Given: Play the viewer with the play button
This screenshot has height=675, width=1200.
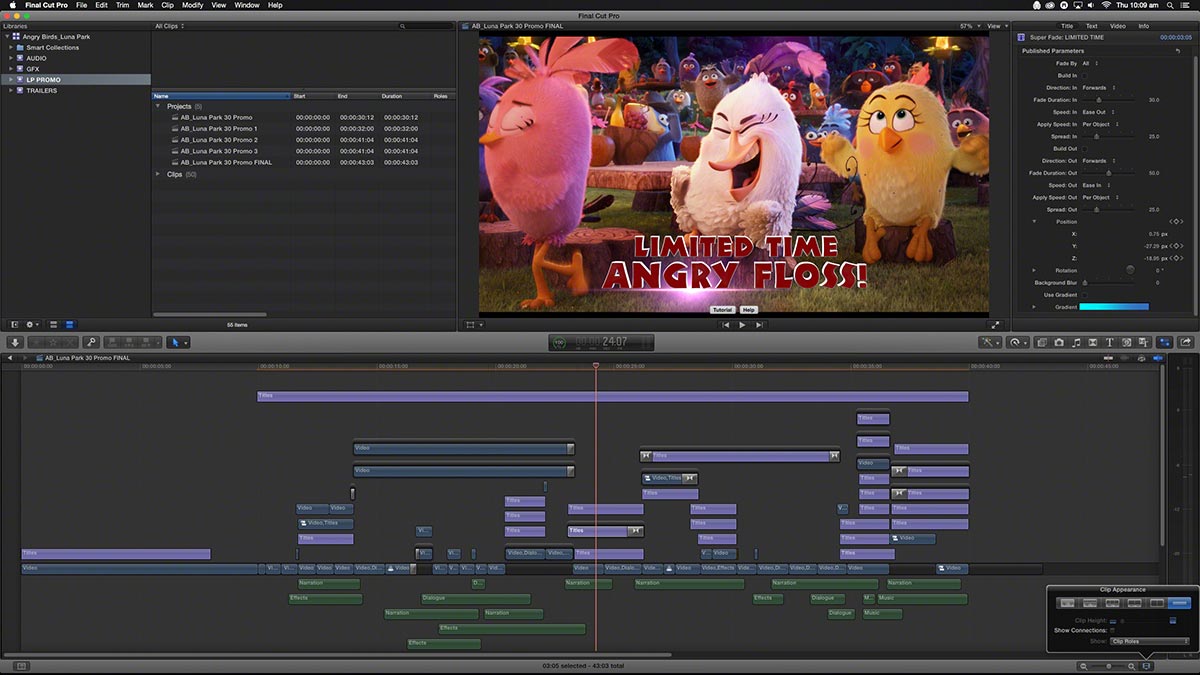Looking at the screenshot, I should pos(742,325).
